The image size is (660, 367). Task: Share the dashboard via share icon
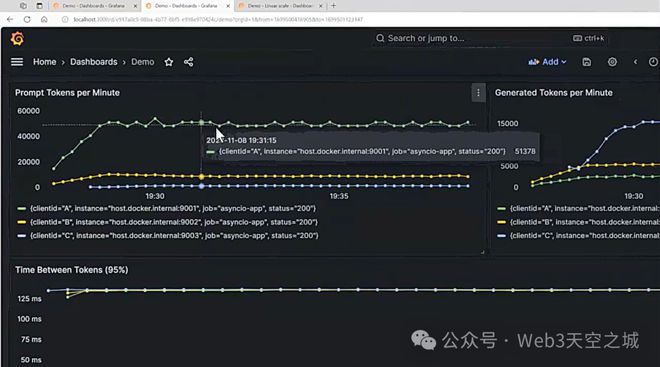click(189, 62)
